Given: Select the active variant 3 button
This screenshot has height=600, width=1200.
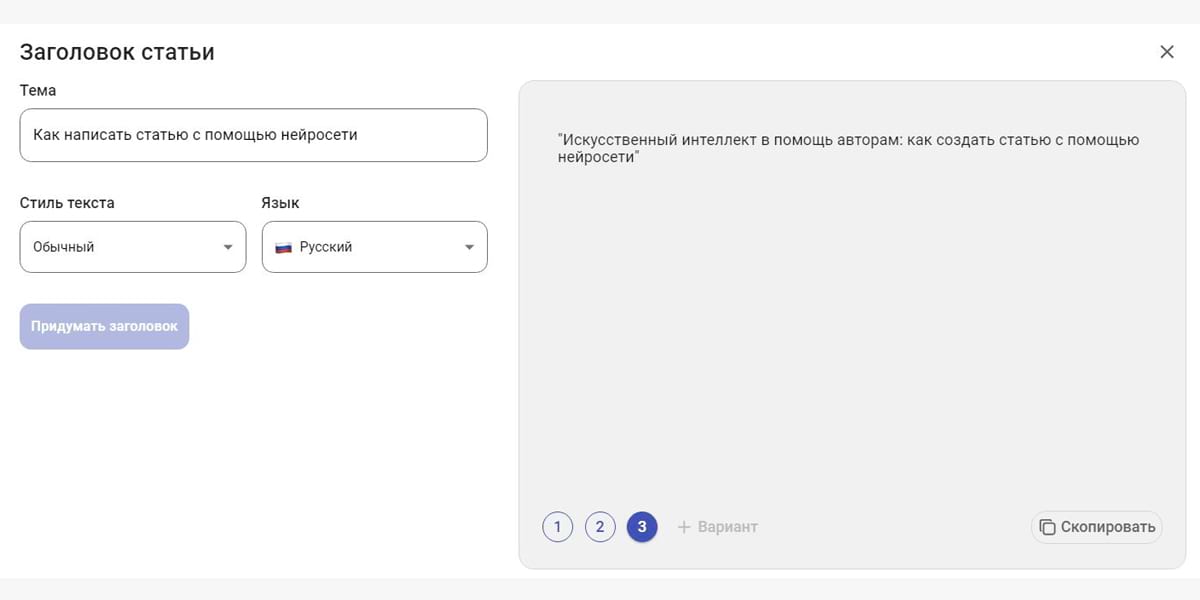Looking at the screenshot, I should (x=642, y=527).
